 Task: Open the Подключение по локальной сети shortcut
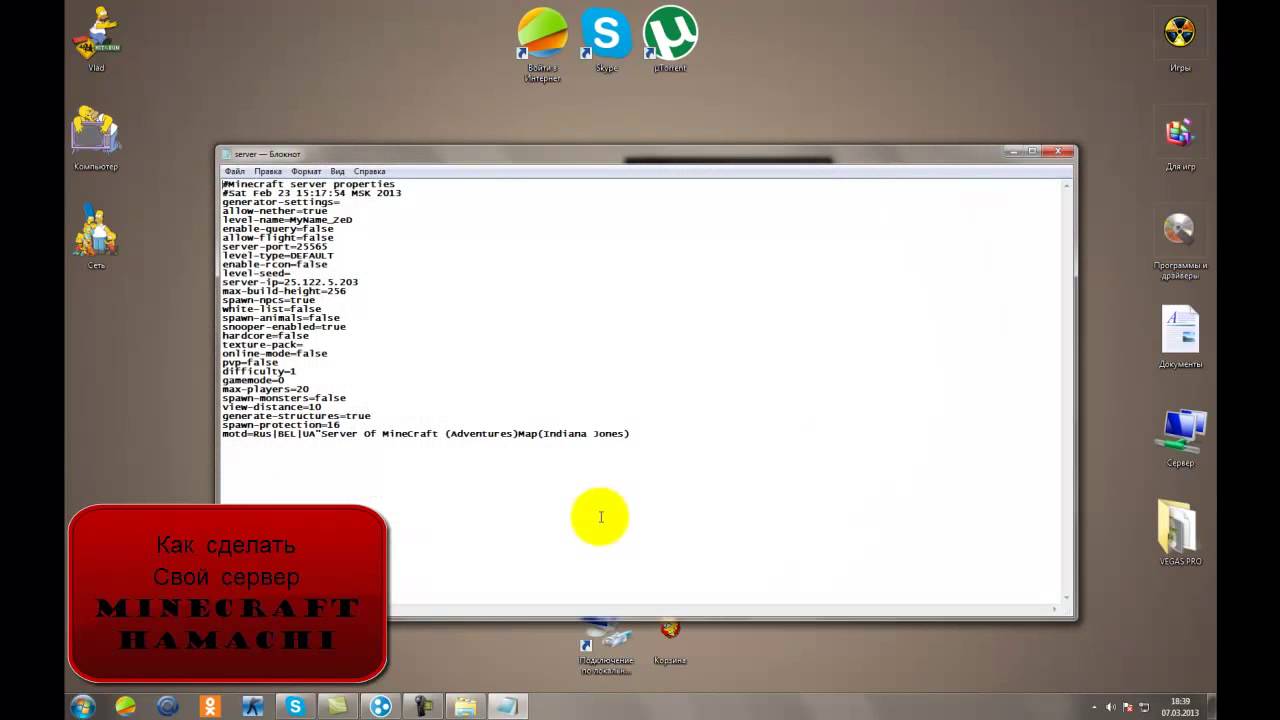click(606, 645)
